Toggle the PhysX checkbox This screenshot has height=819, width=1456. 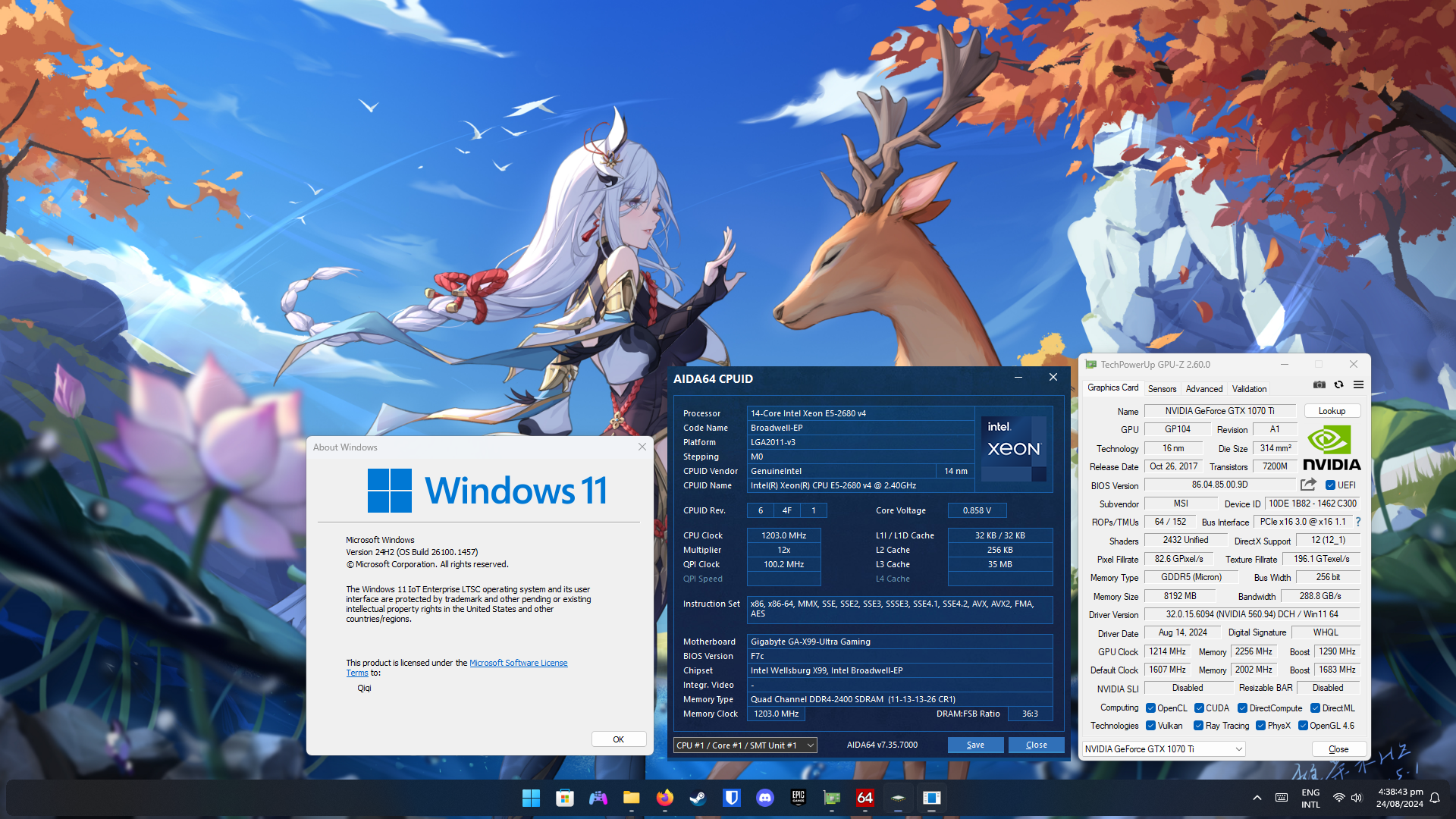point(1260,726)
